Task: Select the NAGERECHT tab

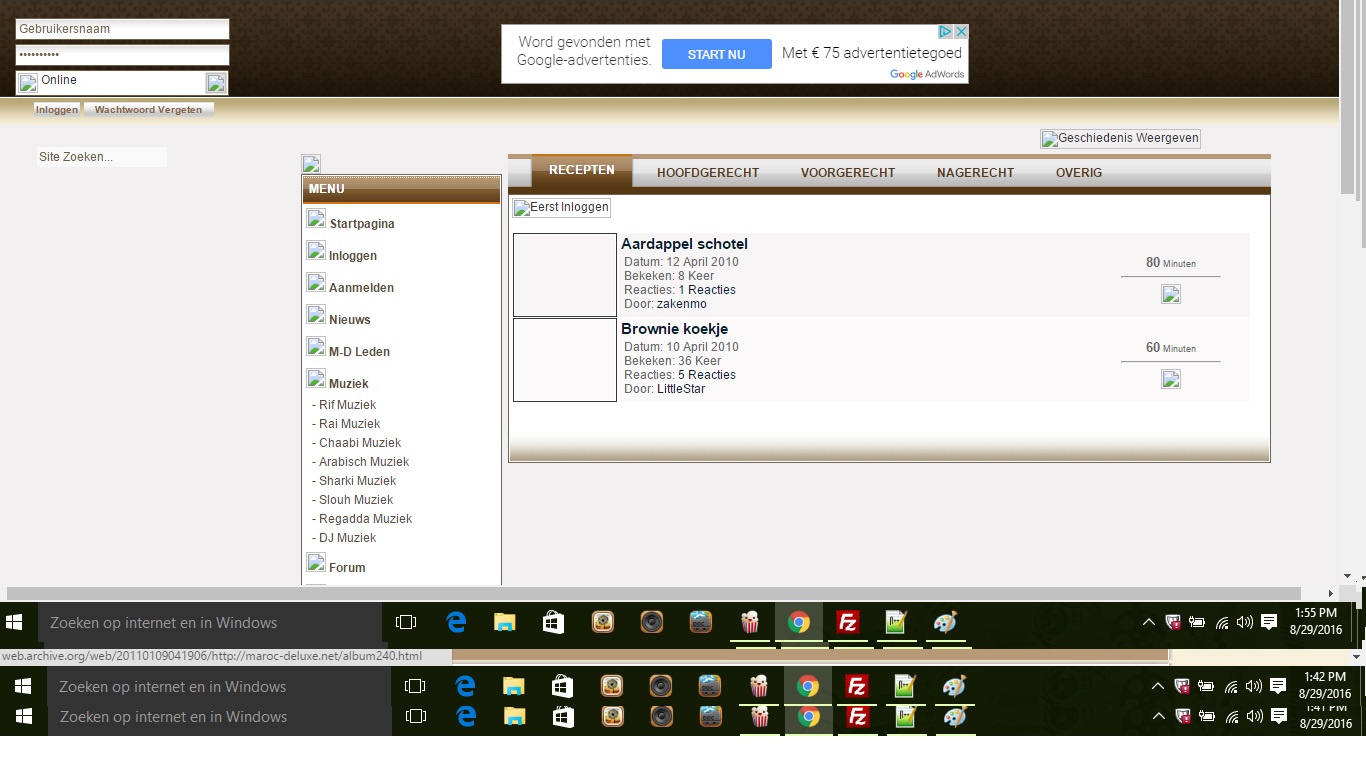Action: click(975, 173)
